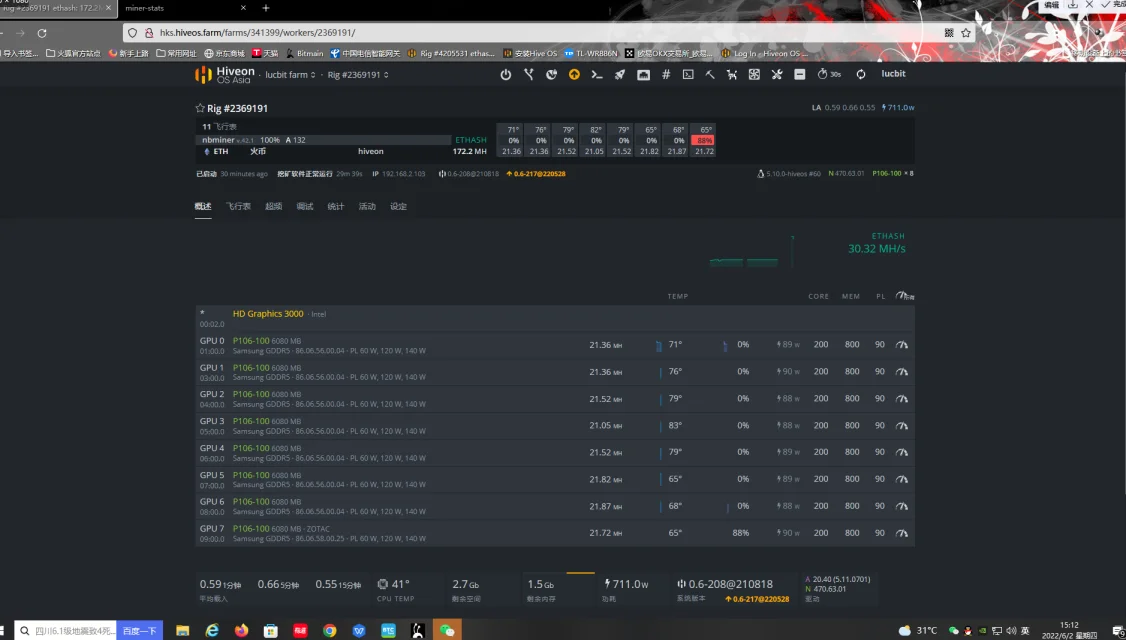The height and width of the screenshot is (640, 1126).
Task: Click the rocket flight sheet icon
Action: pos(620,75)
